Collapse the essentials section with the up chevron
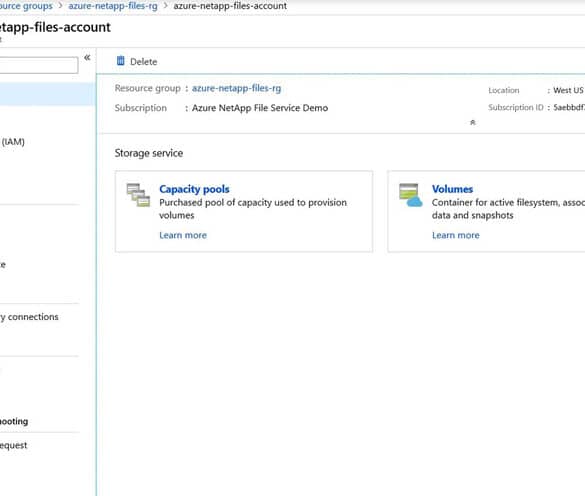The height and width of the screenshot is (496, 585). pyautogui.click(x=473, y=122)
